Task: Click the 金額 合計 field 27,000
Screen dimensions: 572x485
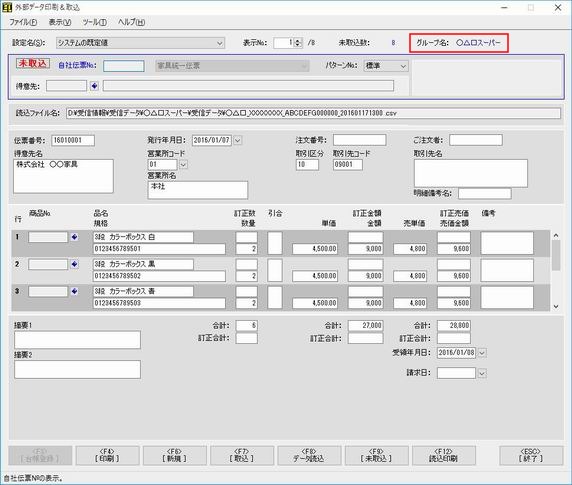Action: 366,325
